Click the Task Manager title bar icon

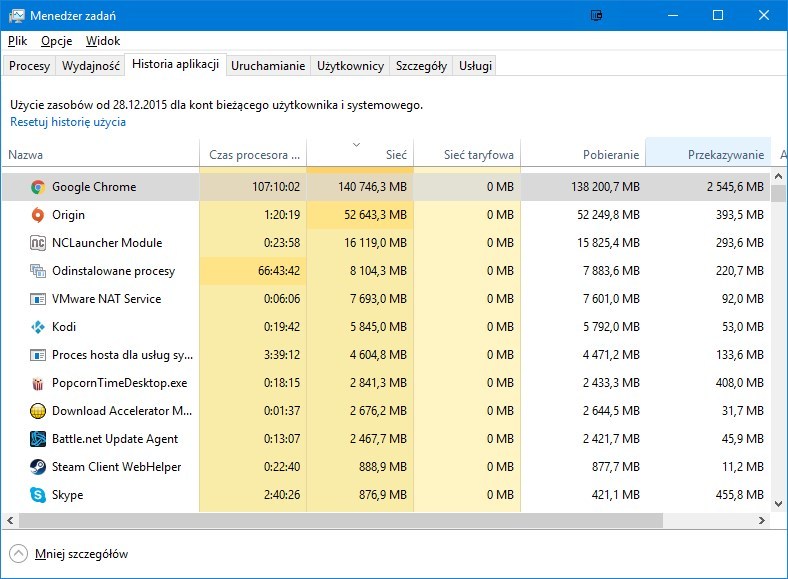(17, 16)
